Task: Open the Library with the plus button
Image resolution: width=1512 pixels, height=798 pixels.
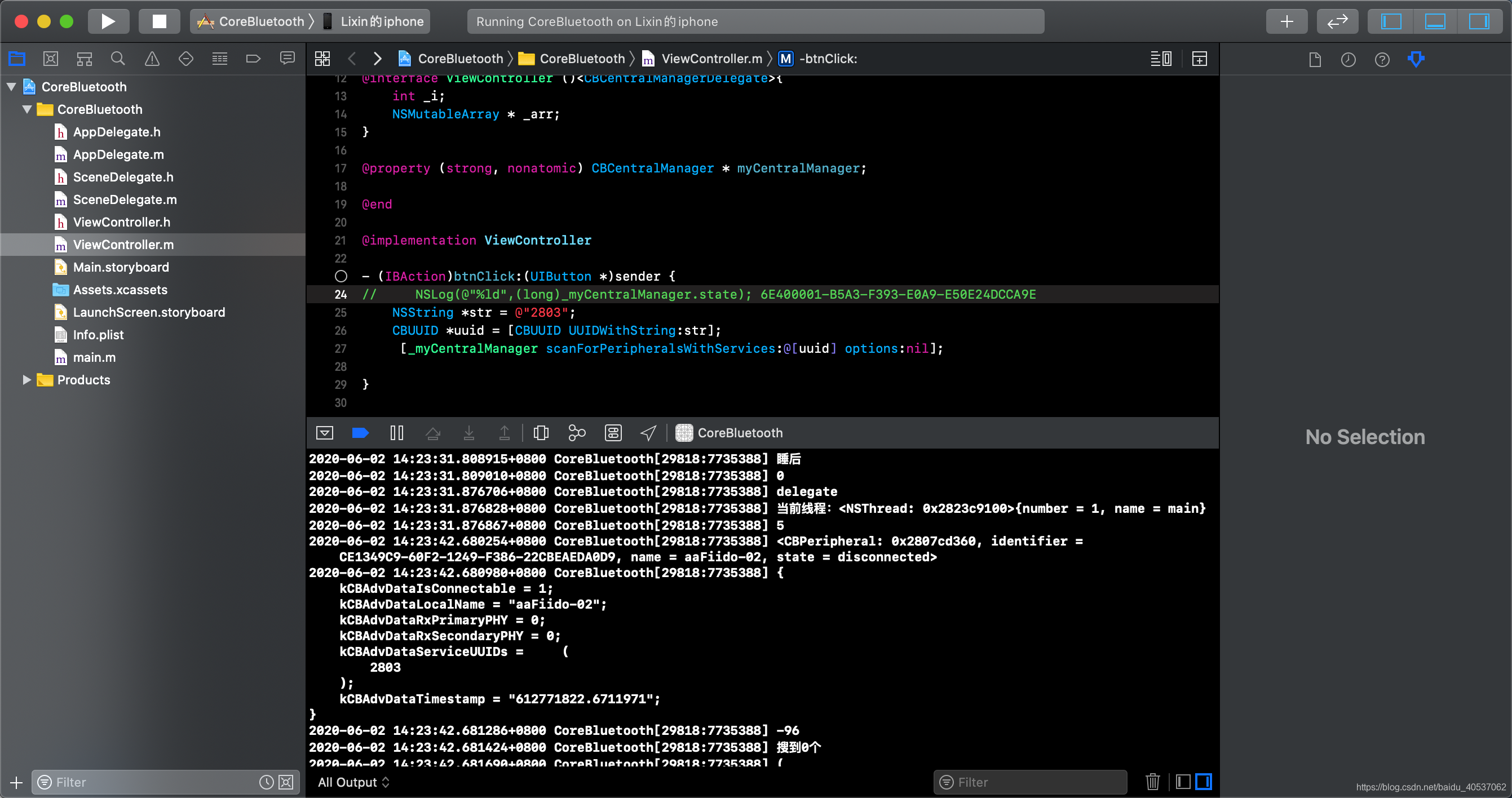Action: click(1286, 22)
